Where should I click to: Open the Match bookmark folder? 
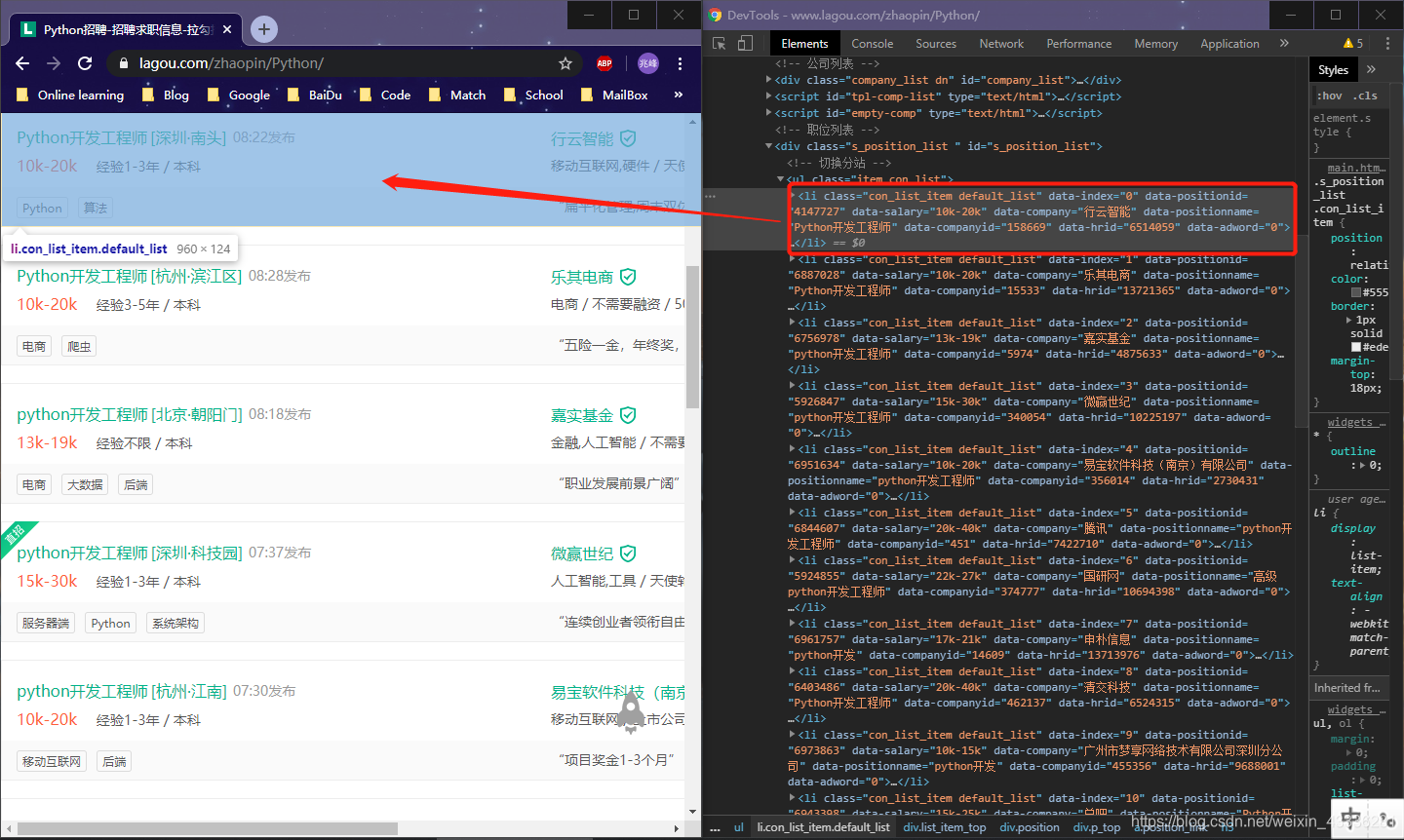(x=457, y=95)
